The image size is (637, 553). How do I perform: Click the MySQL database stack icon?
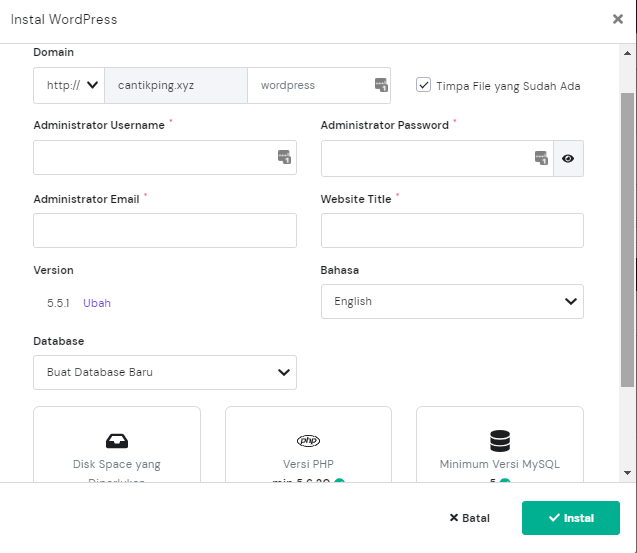[x=500, y=441]
